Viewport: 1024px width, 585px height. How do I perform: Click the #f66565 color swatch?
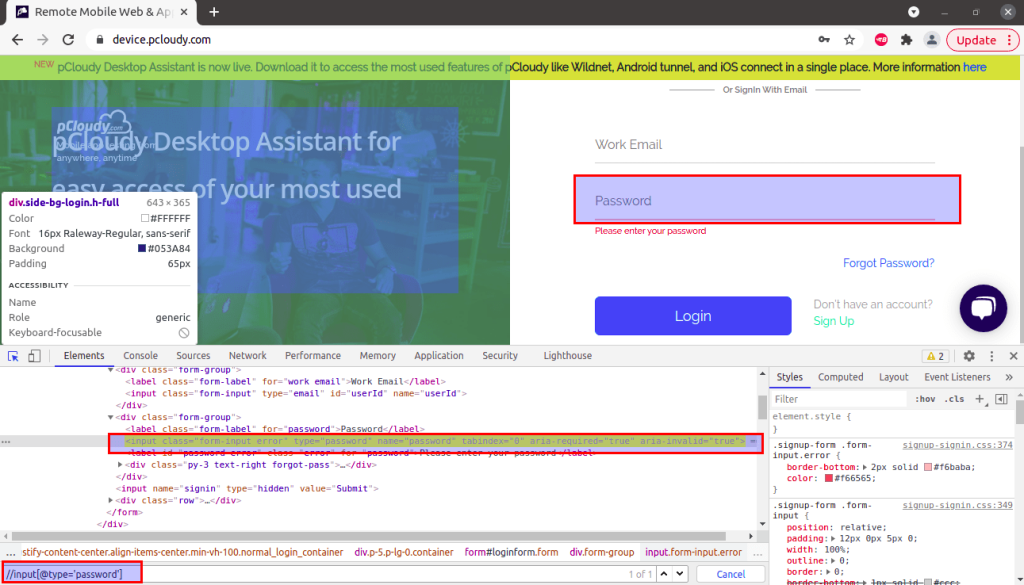click(829, 479)
